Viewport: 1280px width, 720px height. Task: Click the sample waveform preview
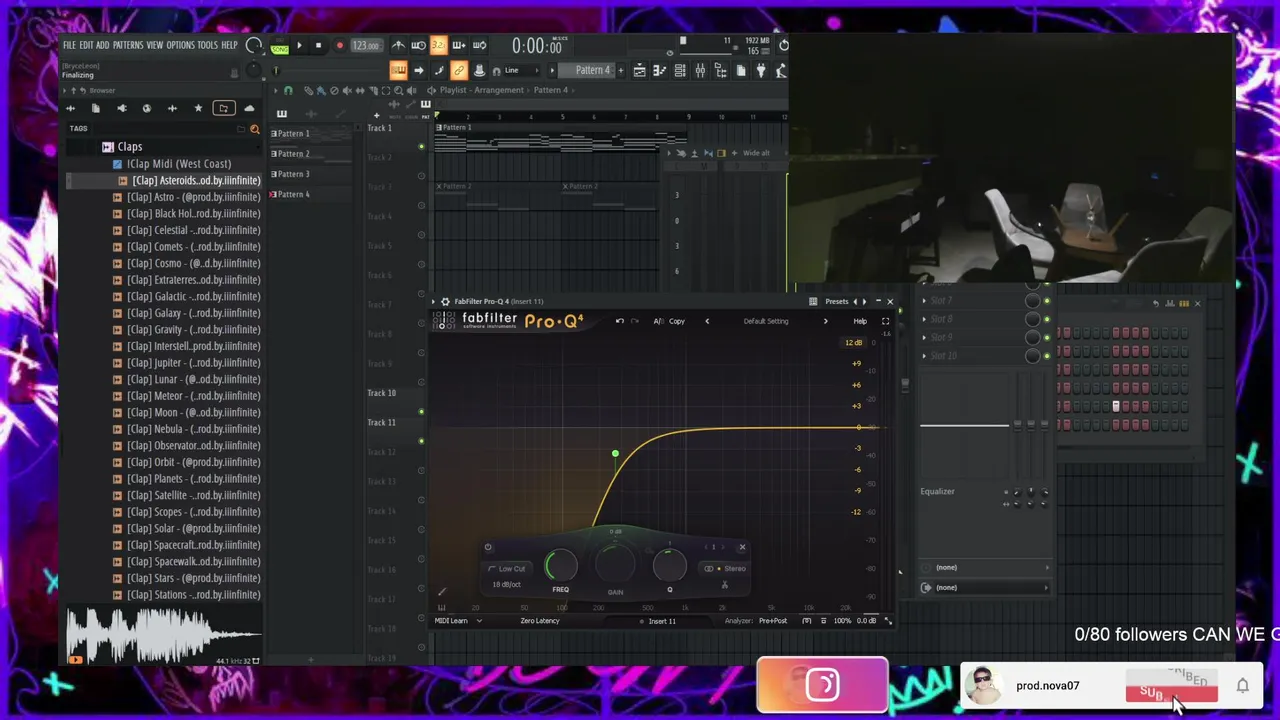coord(165,634)
